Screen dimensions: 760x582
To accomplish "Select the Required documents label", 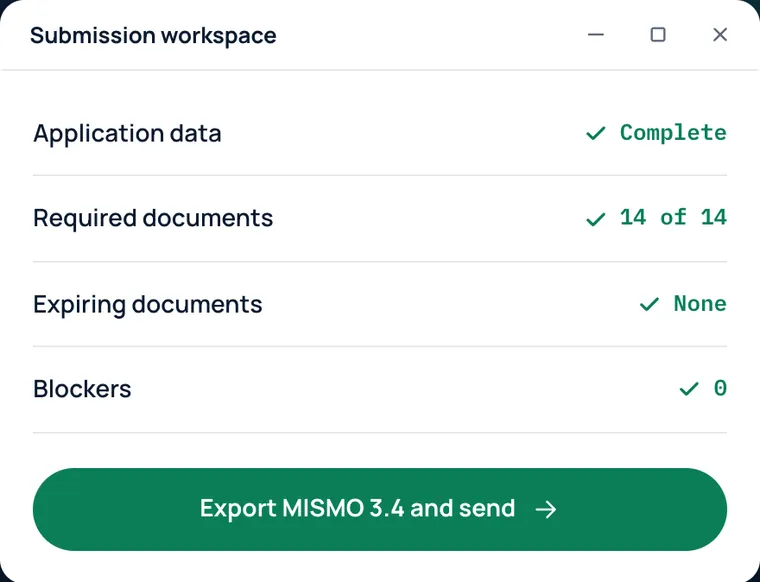I will (x=153, y=218).
